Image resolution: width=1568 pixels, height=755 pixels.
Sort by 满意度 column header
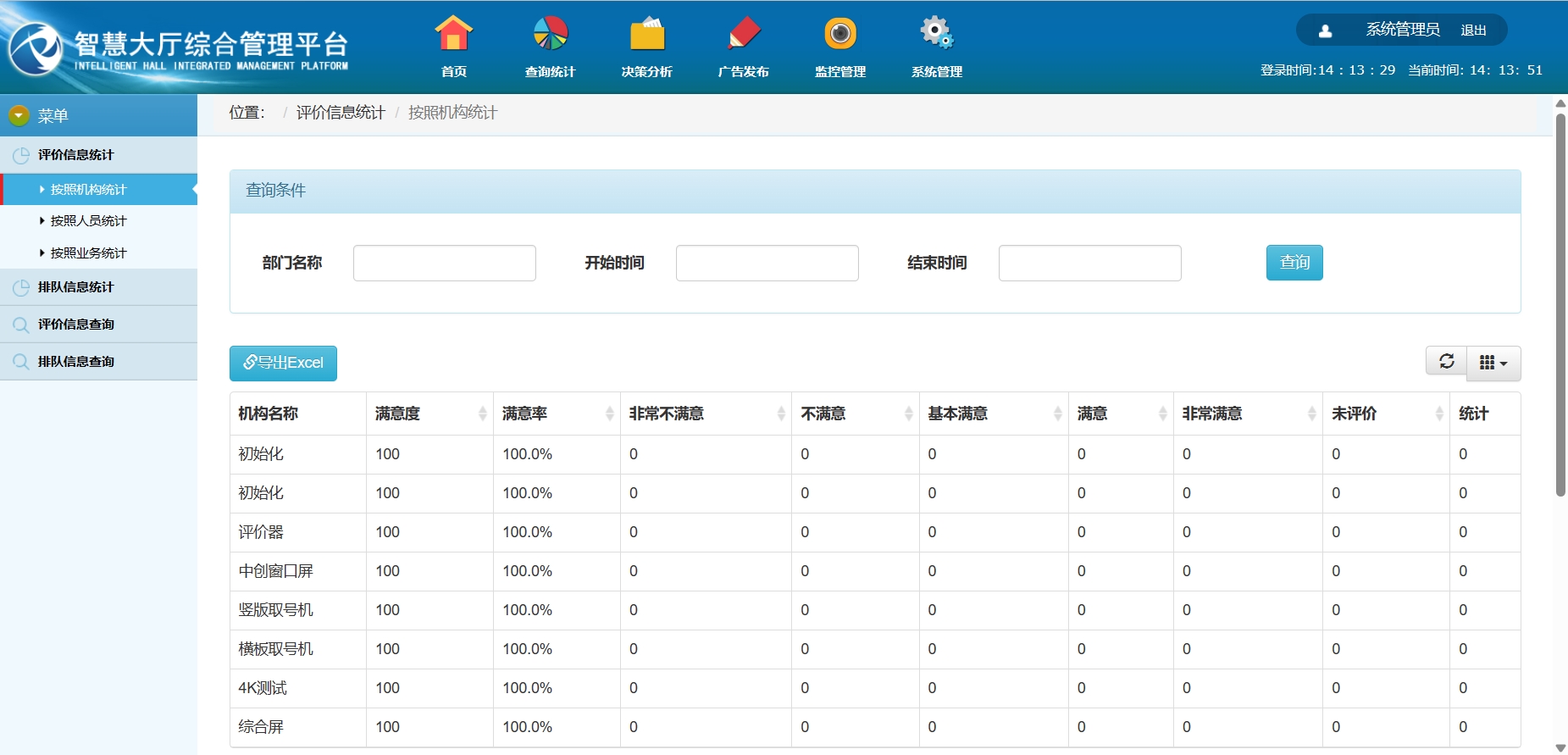pyautogui.click(x=430, y=414)
